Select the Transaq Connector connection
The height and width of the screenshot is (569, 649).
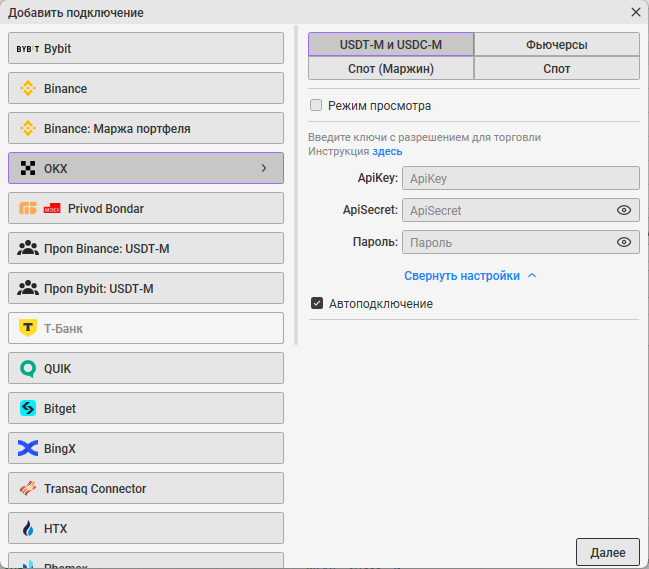click(x=146, y=488)
